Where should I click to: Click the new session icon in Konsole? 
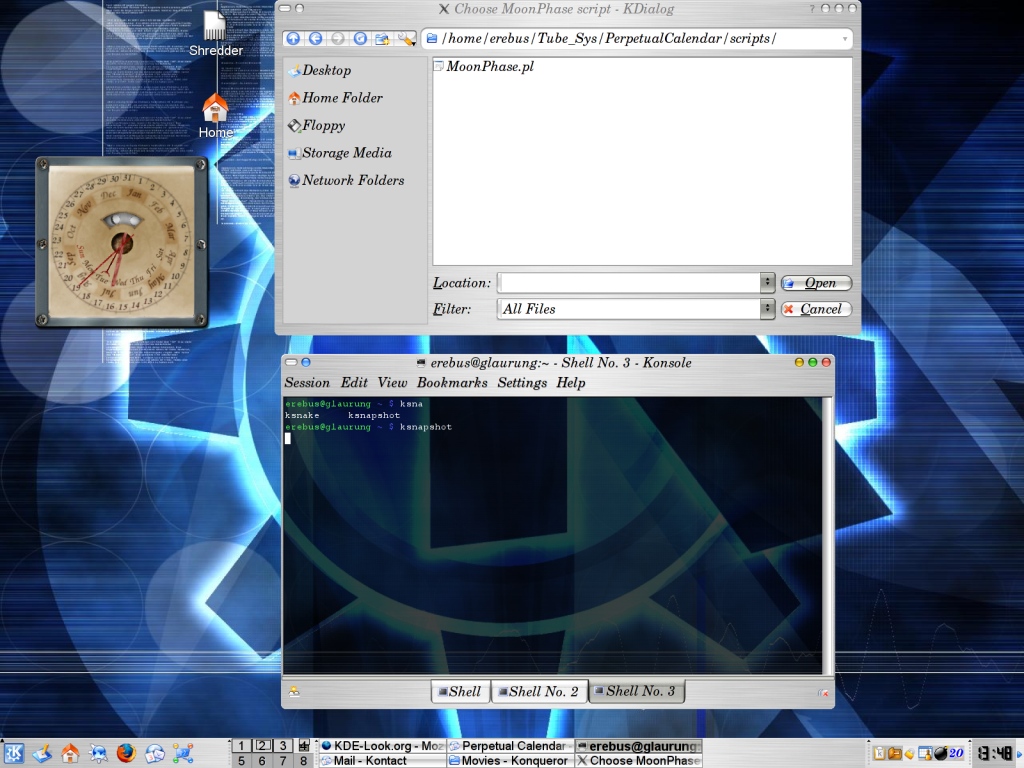tap(295, 692)
